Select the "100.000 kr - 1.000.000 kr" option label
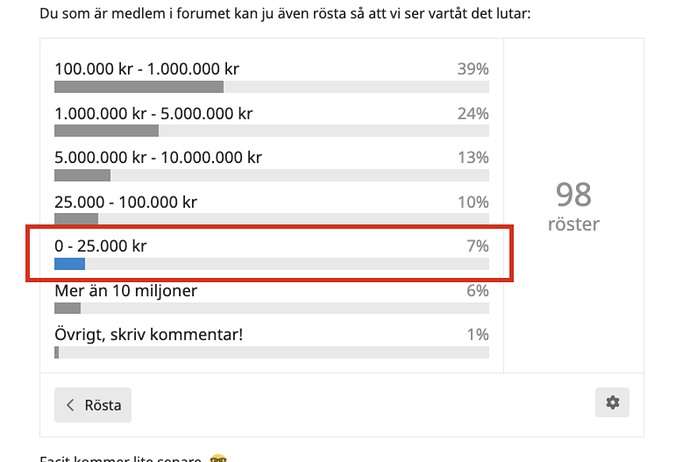This screenshot has width=690, height=462. 147,69
